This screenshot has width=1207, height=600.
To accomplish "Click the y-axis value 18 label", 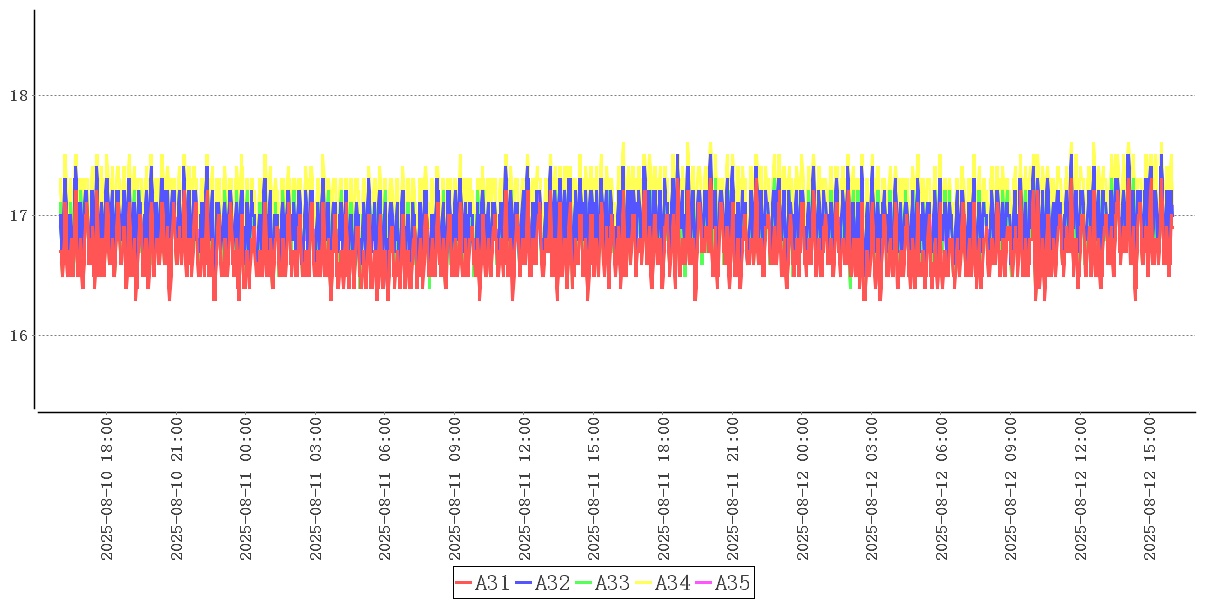I will pos(17,96).
